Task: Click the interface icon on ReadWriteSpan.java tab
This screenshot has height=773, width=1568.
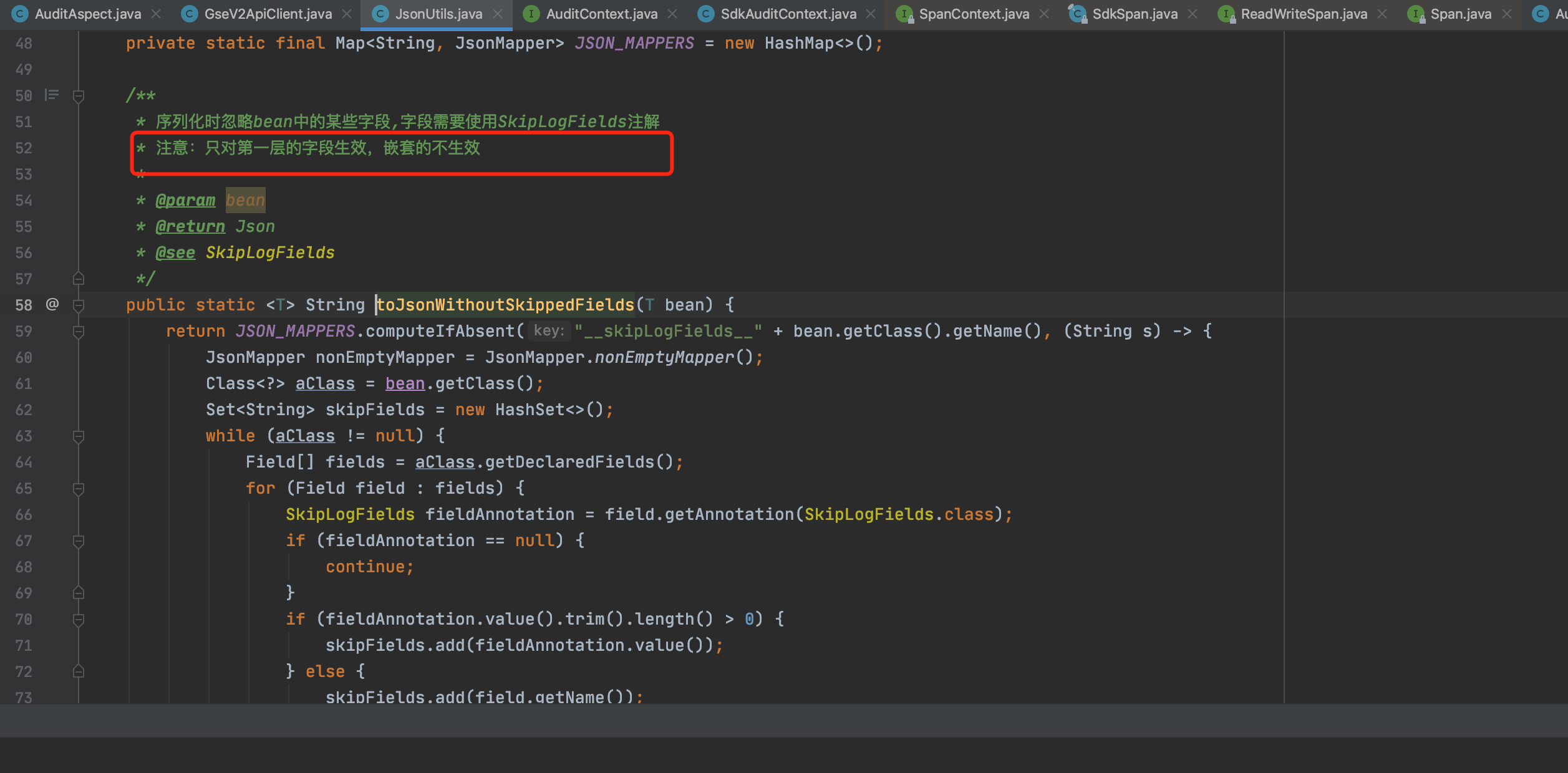Action: 1227,14
